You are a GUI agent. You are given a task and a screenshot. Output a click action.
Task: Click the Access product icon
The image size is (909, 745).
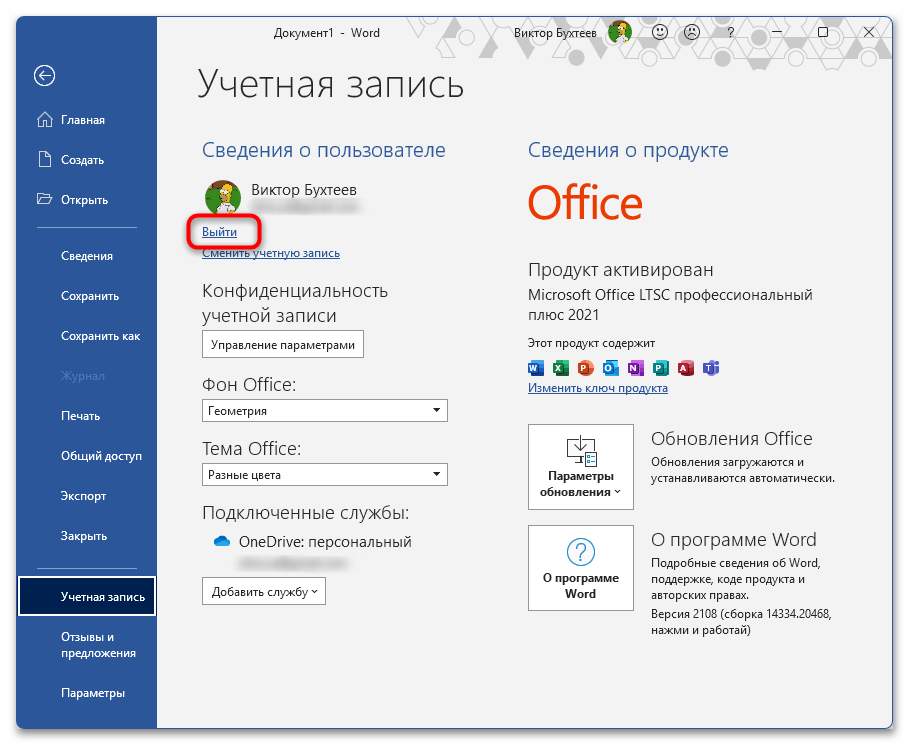pyautogui.click(x=686, y=368)
